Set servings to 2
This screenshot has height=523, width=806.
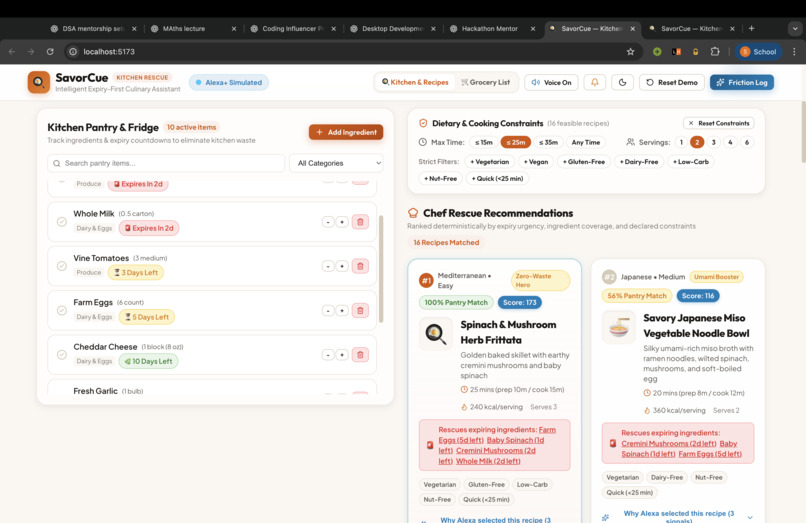[x=697, y=142]
